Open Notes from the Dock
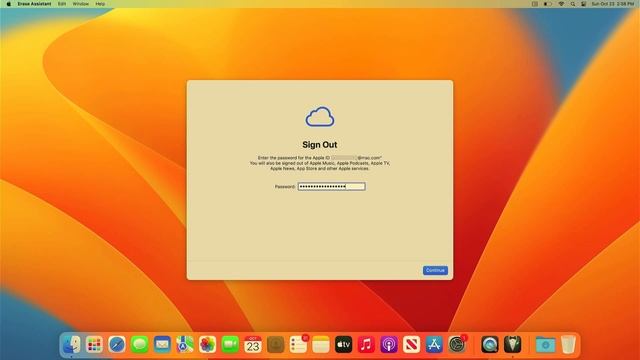Viewport: 640px width, 360px height. (321, 344)
